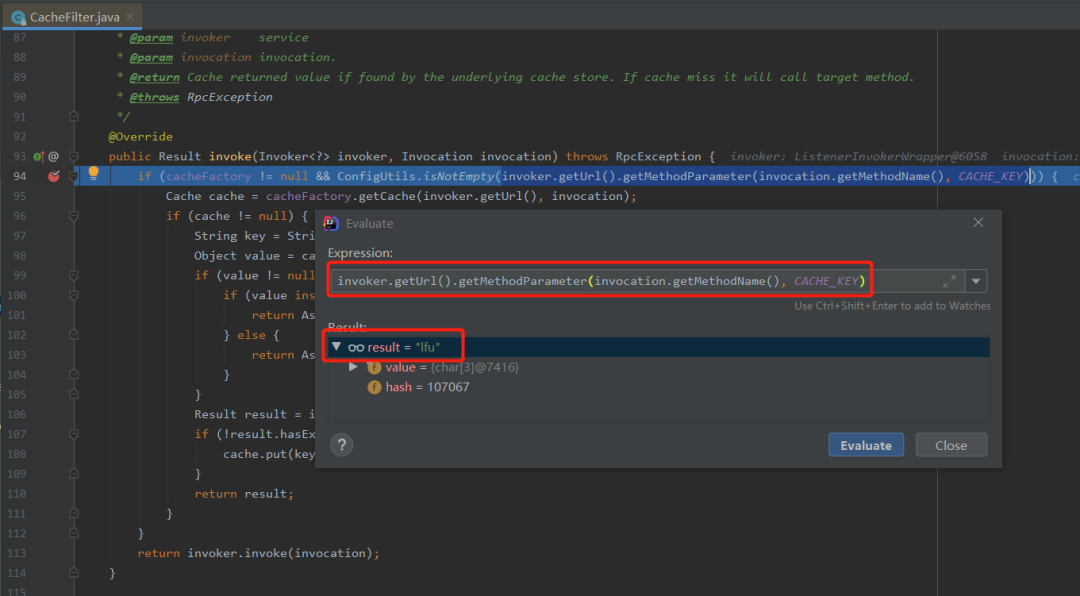Click the expand expression field icon
The height and width of the screenshot is (596, 1080).
pos(949,282)
